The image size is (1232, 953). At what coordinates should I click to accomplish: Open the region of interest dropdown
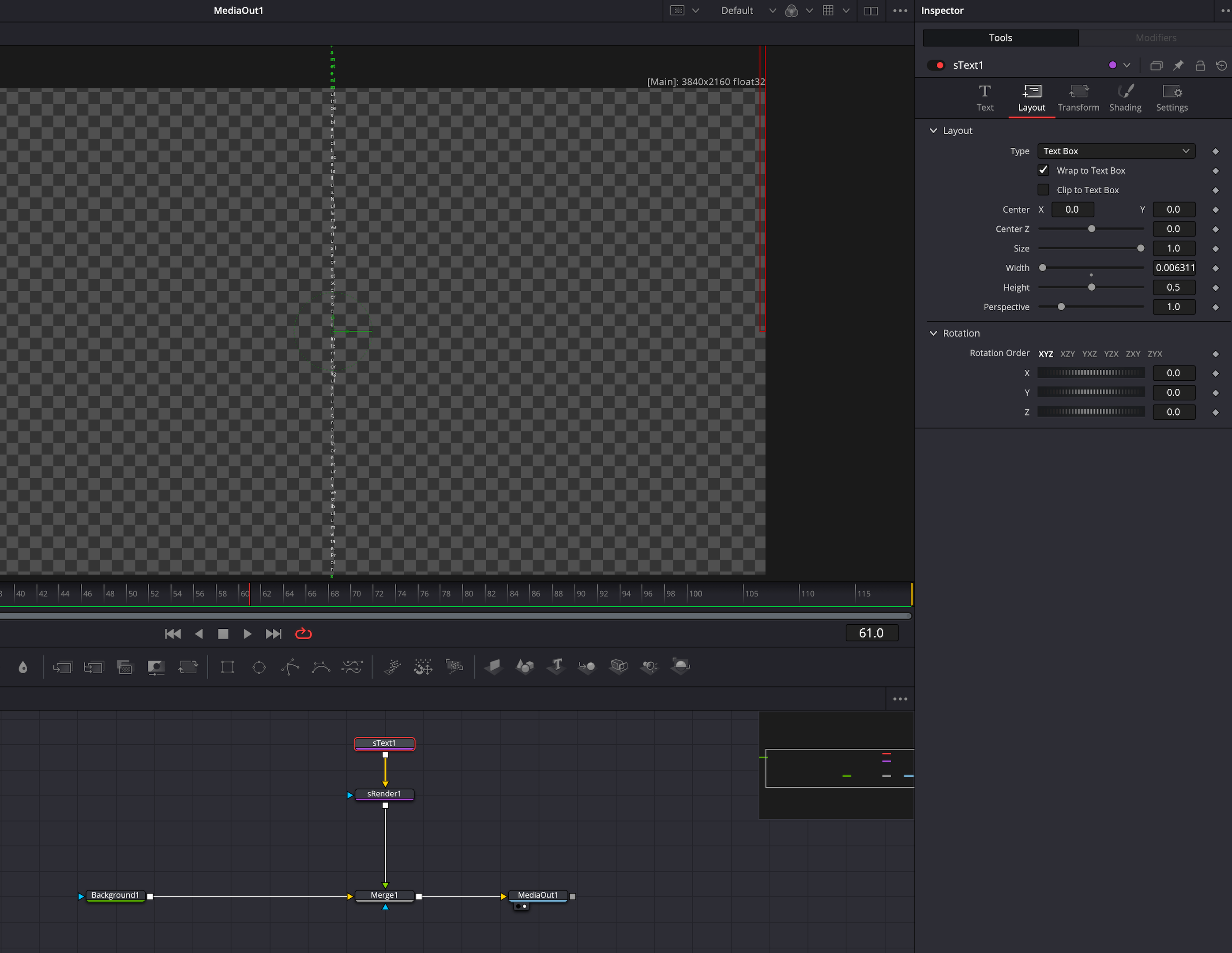(x=695, y=11)
